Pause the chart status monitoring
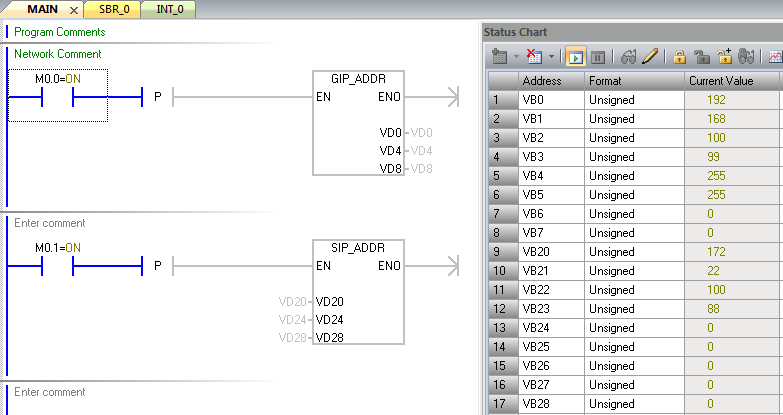Image resolution: width=783 pixels, height=415 pixels. [598, 57]
